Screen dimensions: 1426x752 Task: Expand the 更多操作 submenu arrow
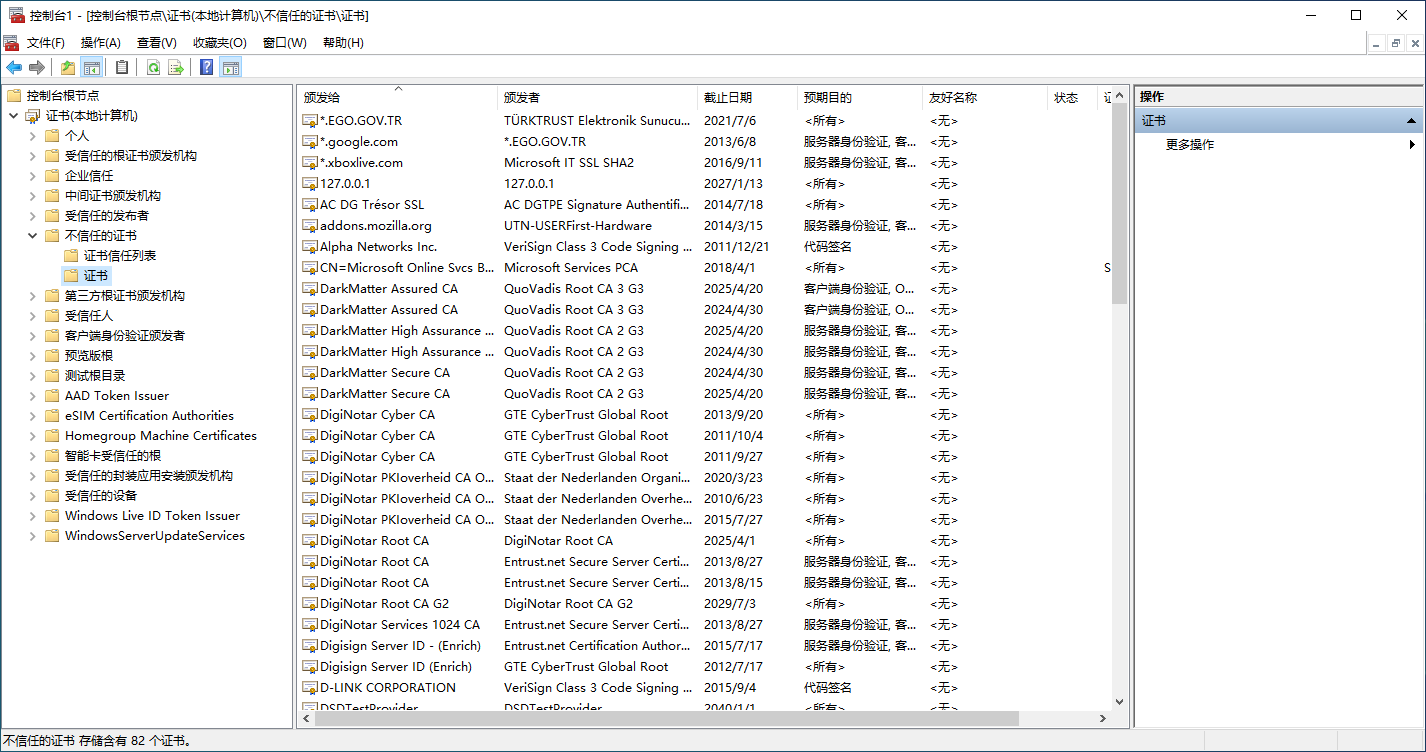coord(1412,145)
